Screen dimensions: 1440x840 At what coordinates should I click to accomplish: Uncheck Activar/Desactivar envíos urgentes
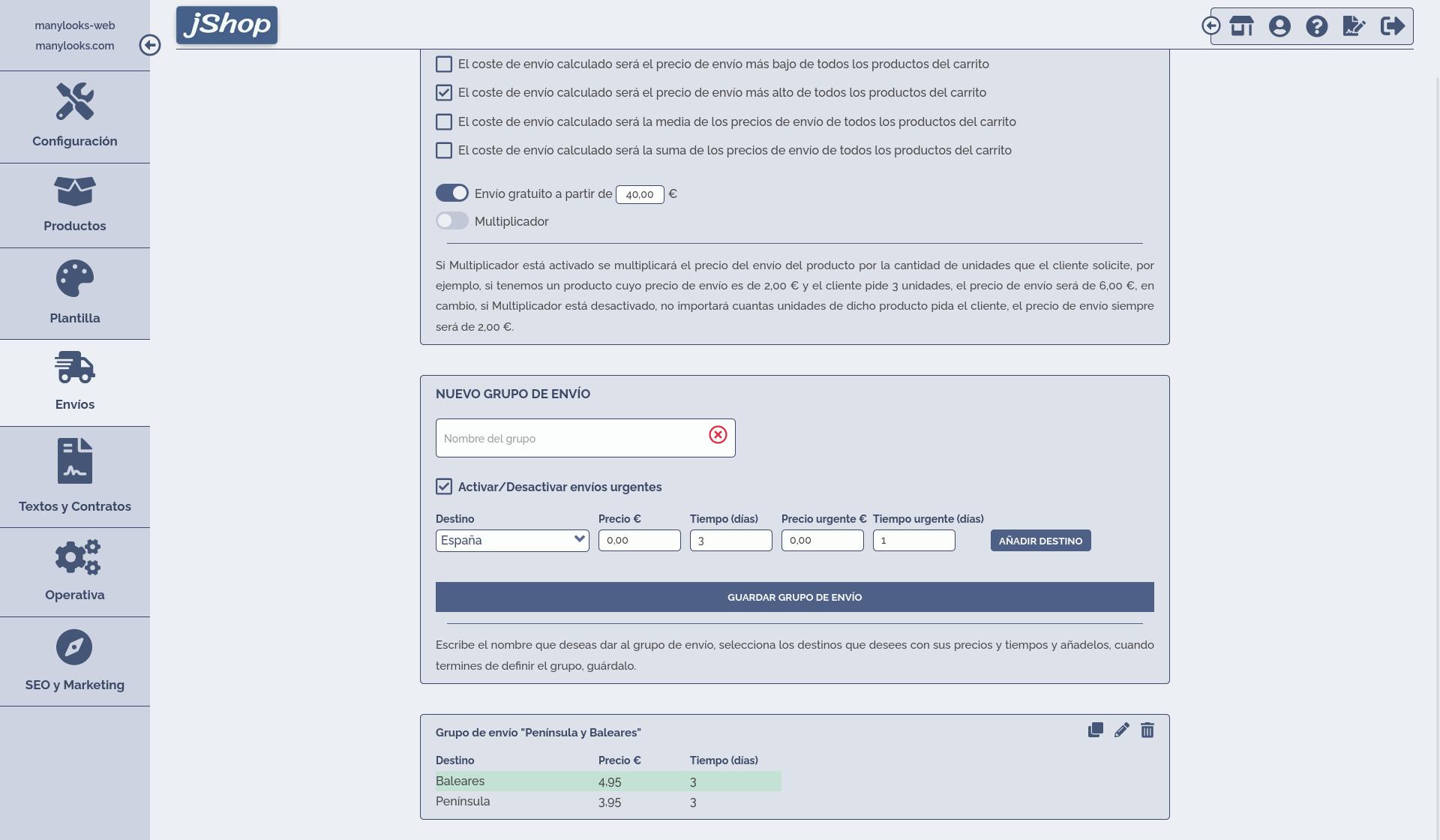coord(444,487)
